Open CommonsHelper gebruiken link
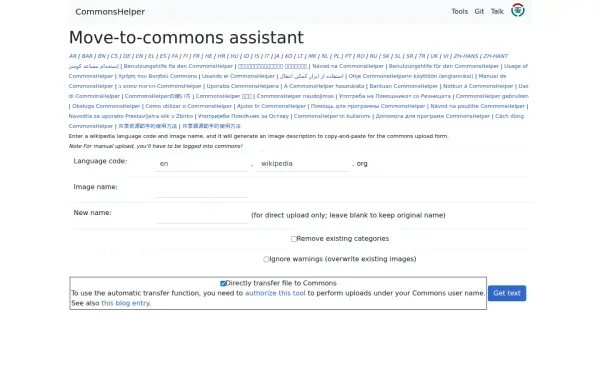Viewport: 600px width, 375px height. tap(492, 96)
